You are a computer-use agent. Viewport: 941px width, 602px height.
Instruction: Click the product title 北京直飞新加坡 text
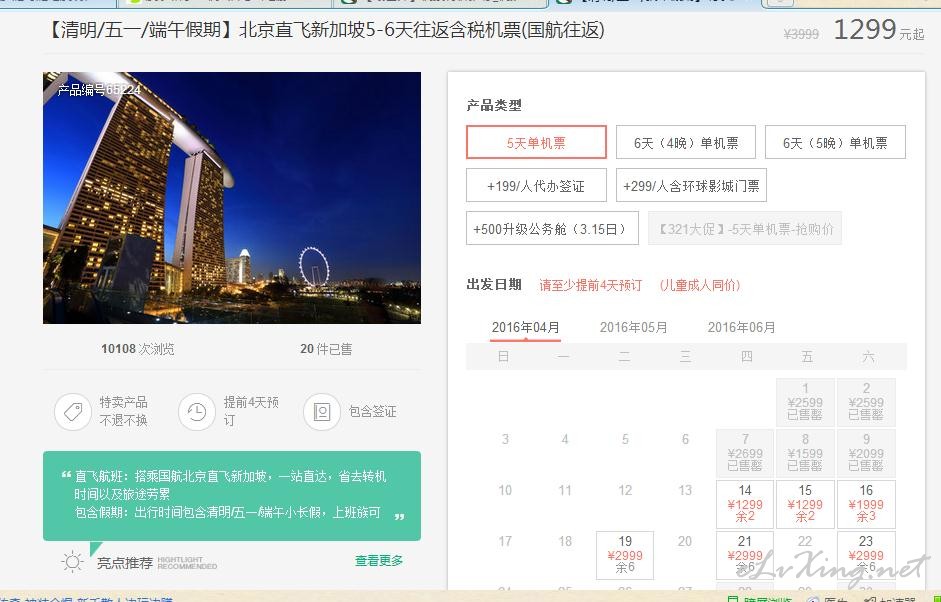click(x=326, y=29)
